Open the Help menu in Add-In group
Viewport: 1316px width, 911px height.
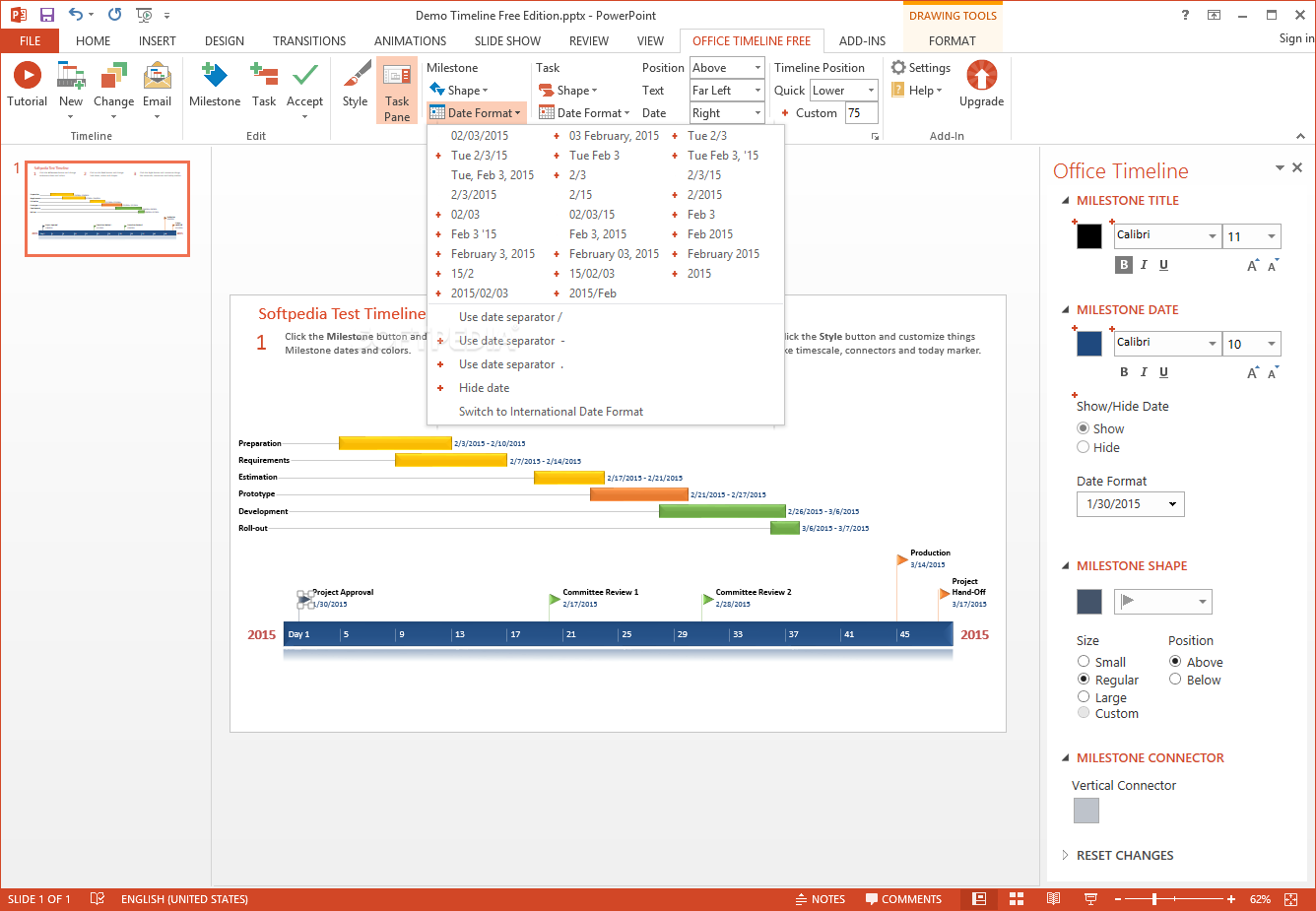click(917, 91)
